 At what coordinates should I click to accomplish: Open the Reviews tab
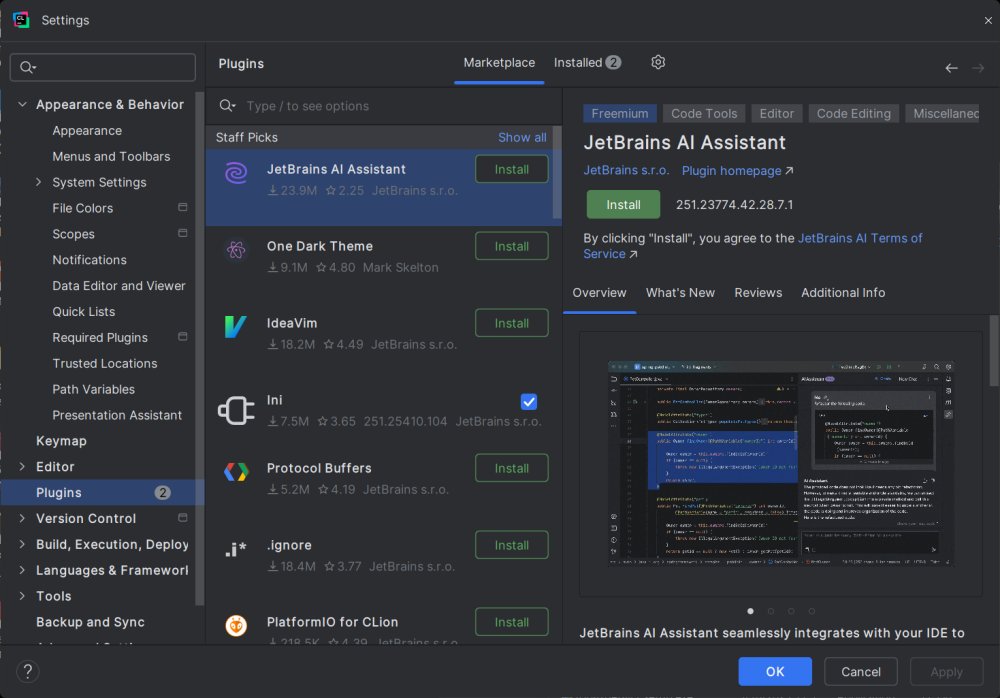[758, 292]
